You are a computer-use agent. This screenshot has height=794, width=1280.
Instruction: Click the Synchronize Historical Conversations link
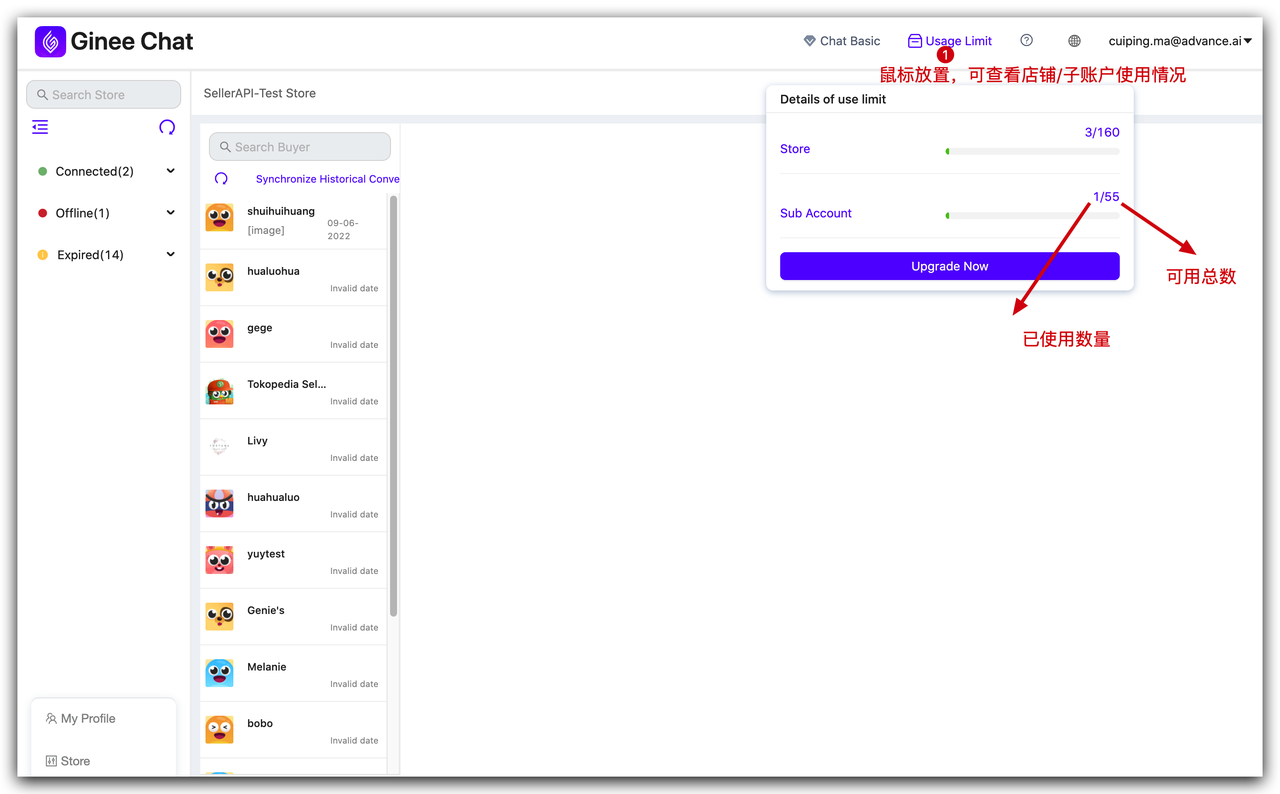[x=327, y=178]
